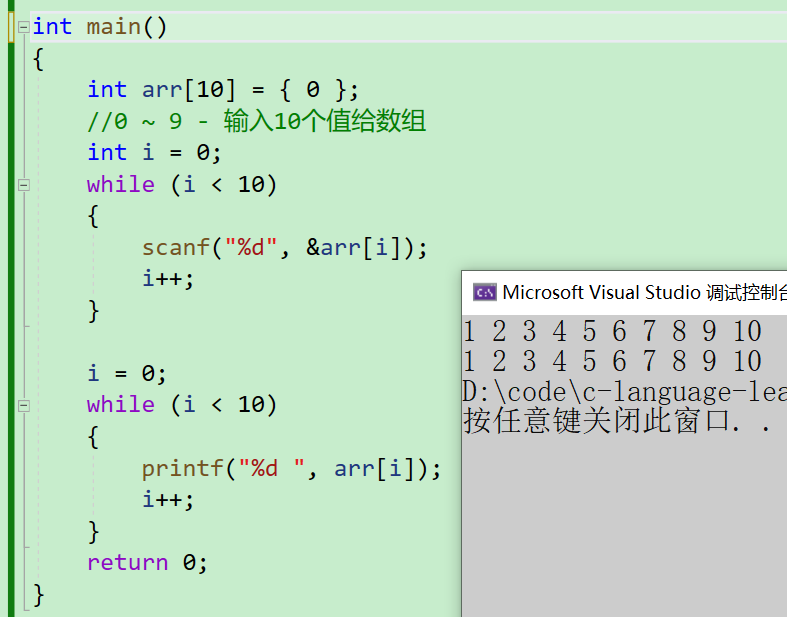Click the second console output number line
The image size is (787, 617).
(x=612, y=361)
